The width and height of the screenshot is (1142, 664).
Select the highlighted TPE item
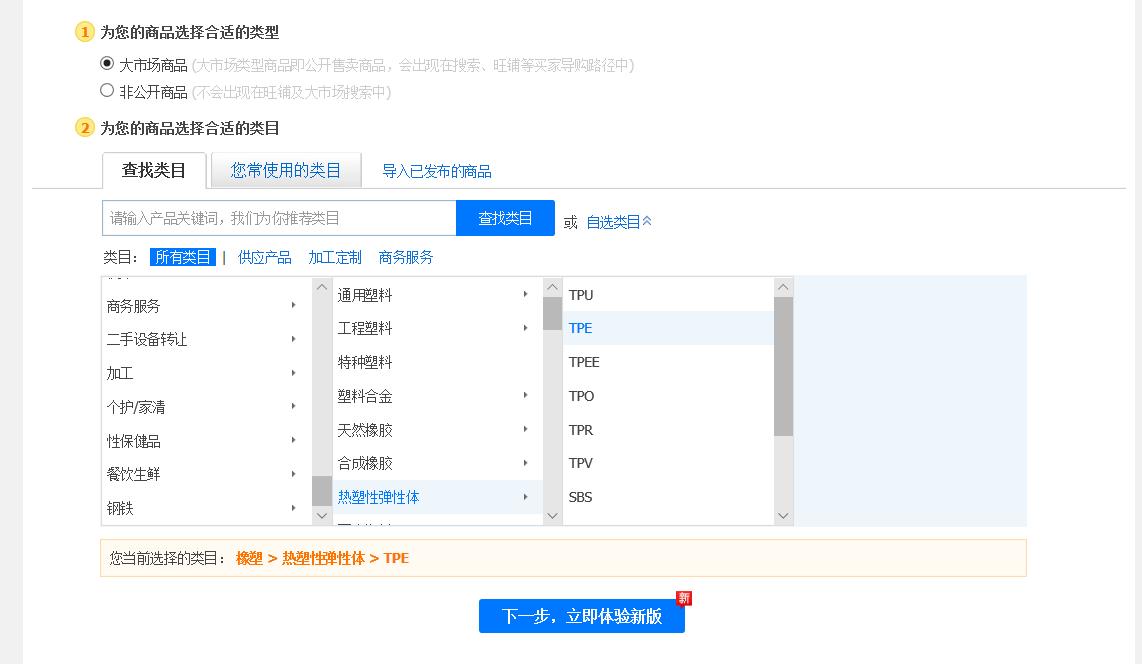[x=580, y=328]
